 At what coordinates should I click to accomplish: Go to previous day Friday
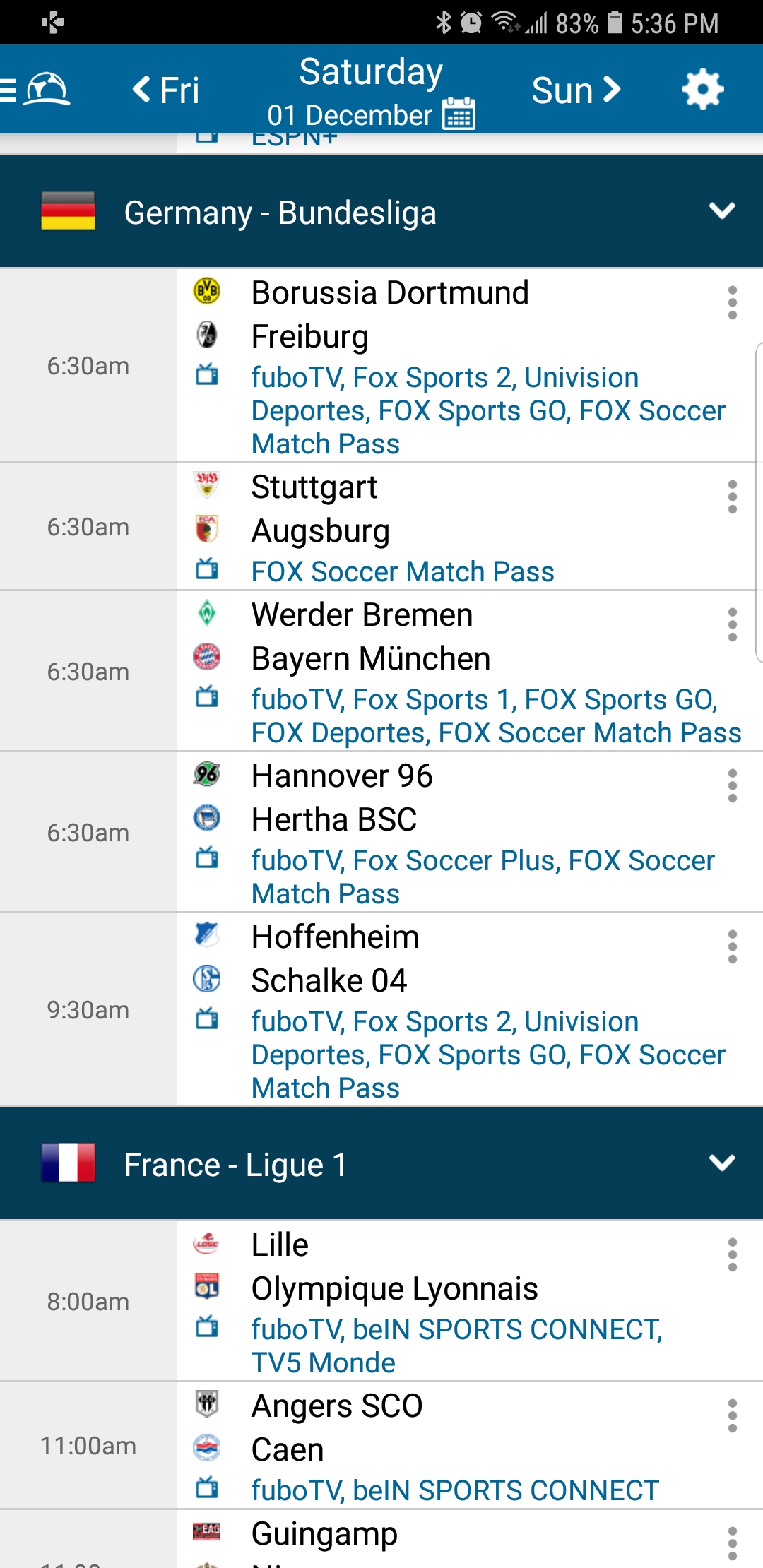coord(167,90)
